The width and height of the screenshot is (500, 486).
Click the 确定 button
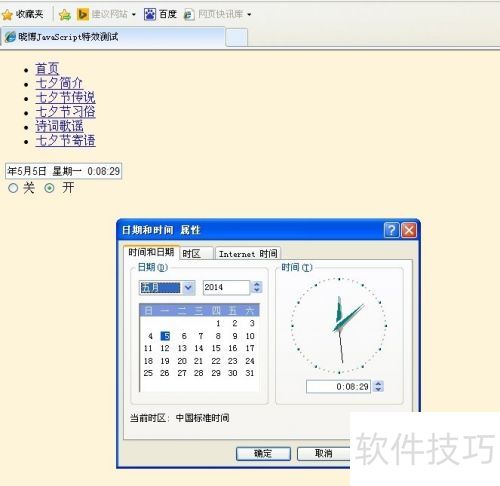pos(263,454)
